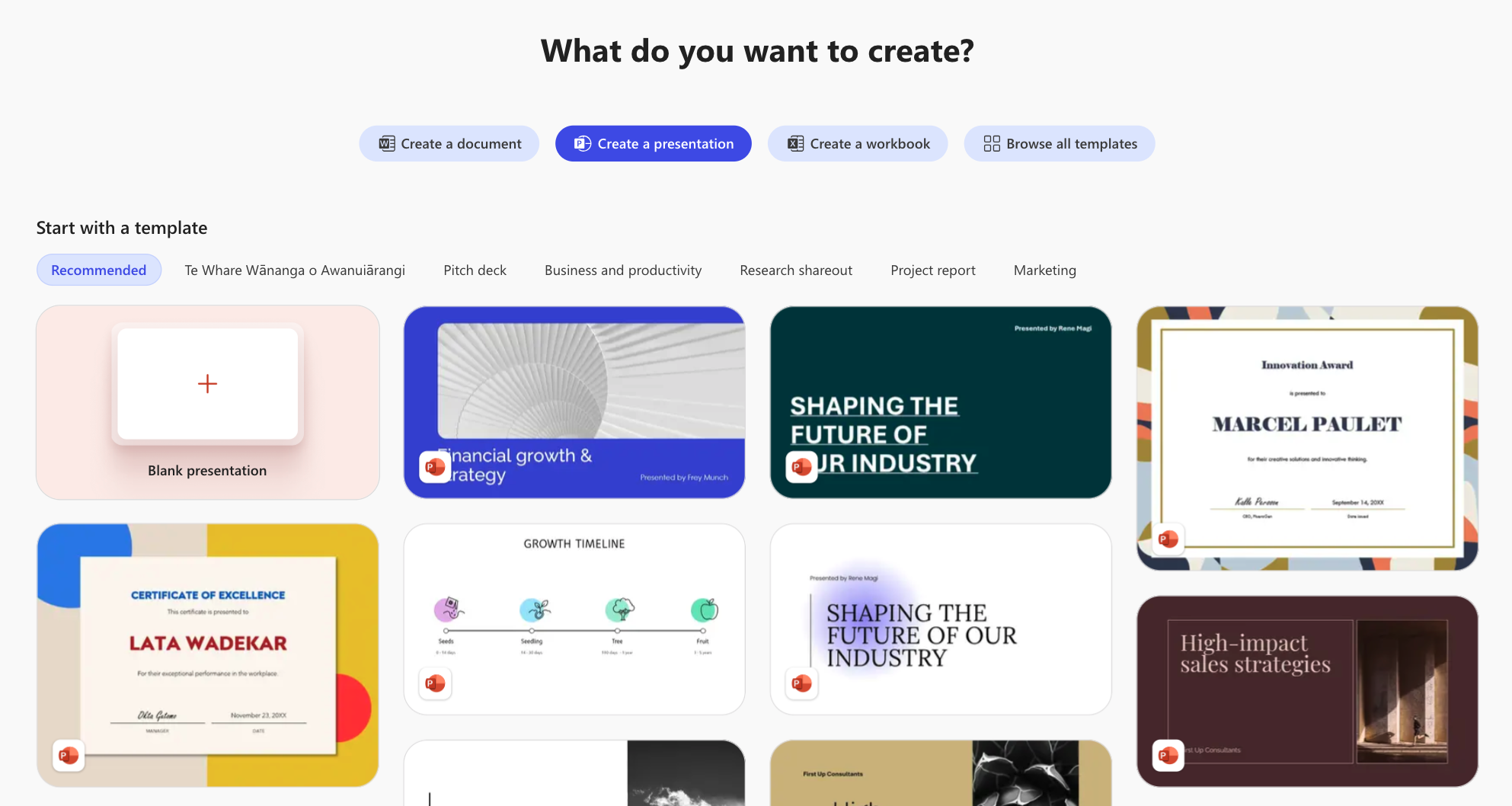Choose Te Whare Wānanga o Awanuiārangi tab

[295, 270]
